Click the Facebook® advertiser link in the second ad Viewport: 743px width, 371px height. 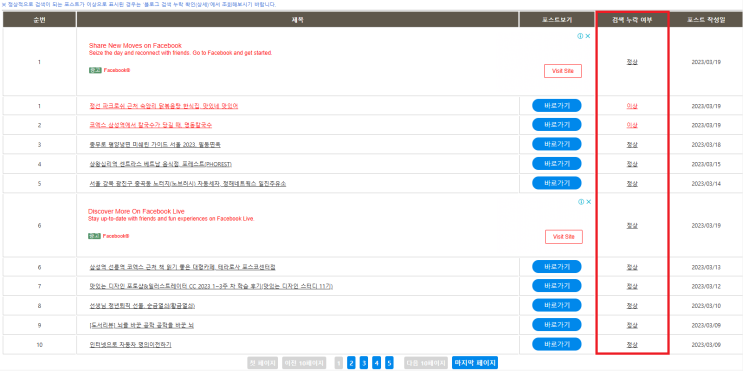click(x=116, y=236)
